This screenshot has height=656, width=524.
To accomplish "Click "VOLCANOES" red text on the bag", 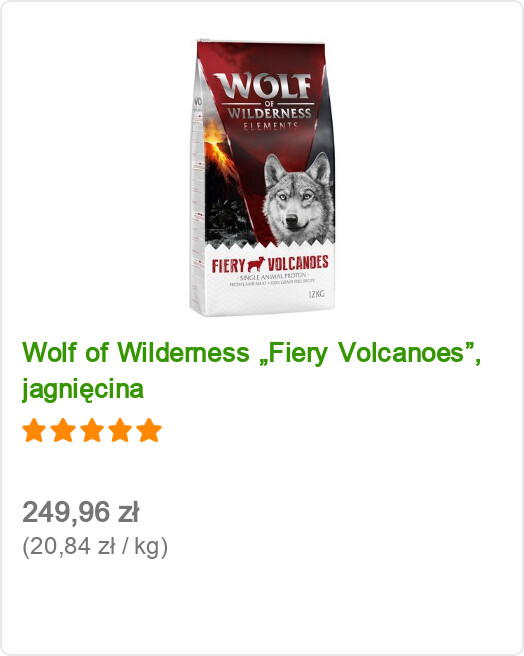I will pos(298,264).
